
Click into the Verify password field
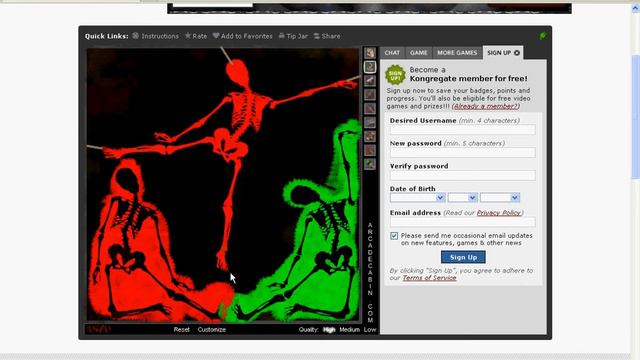click(x=462, y=176)
